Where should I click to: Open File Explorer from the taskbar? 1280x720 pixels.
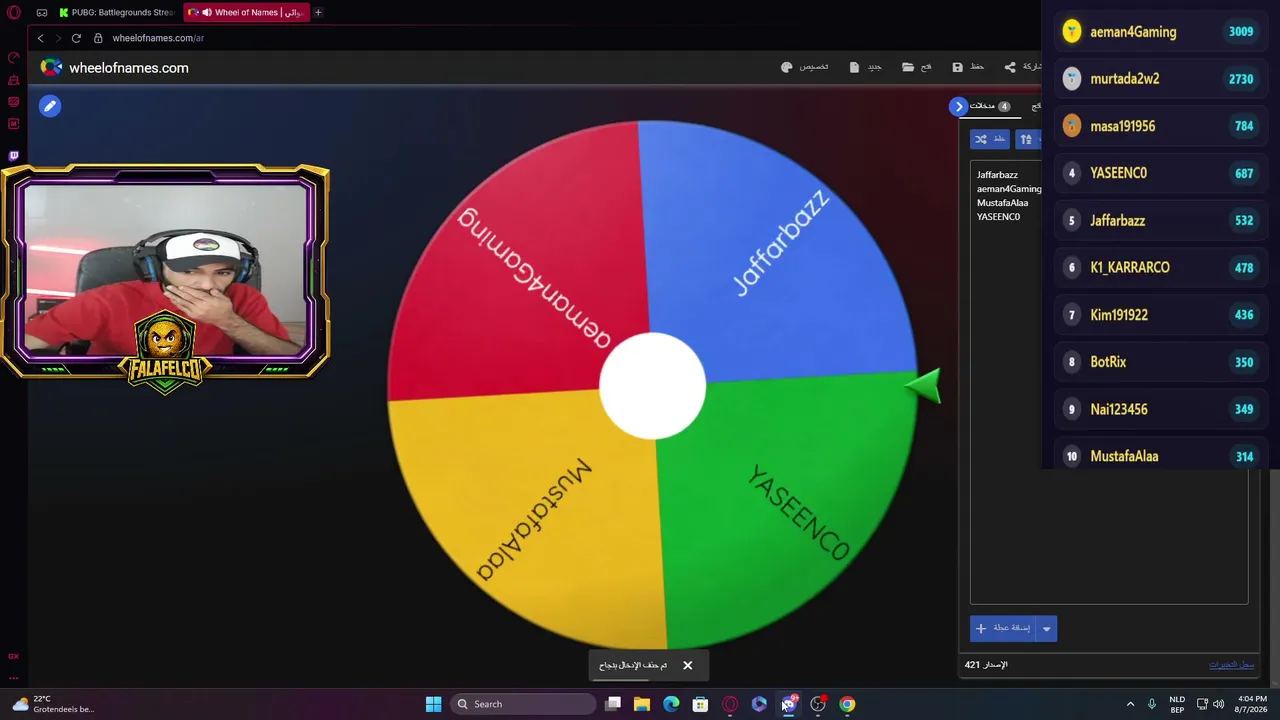[x=642, y=704]
